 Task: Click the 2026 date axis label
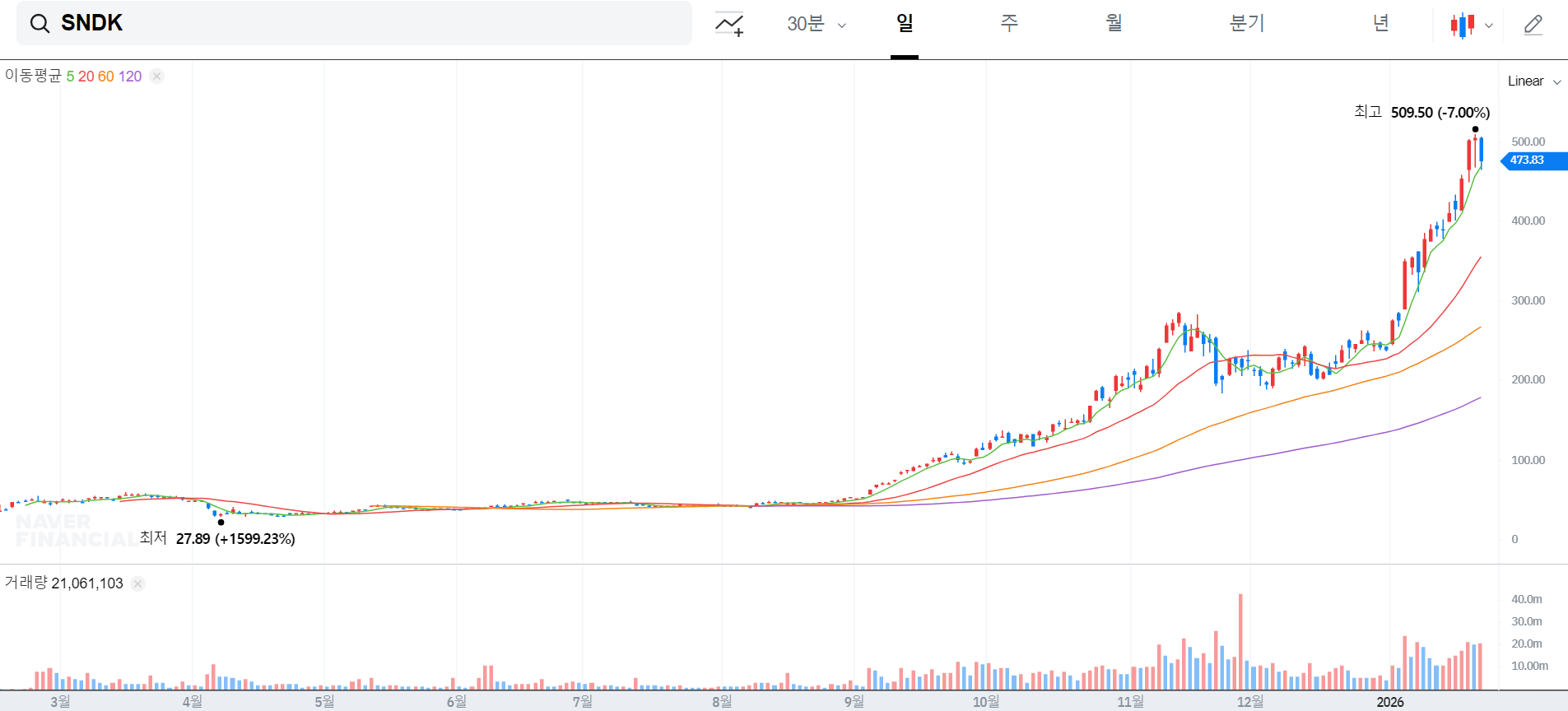click(x=1390, y=702)
